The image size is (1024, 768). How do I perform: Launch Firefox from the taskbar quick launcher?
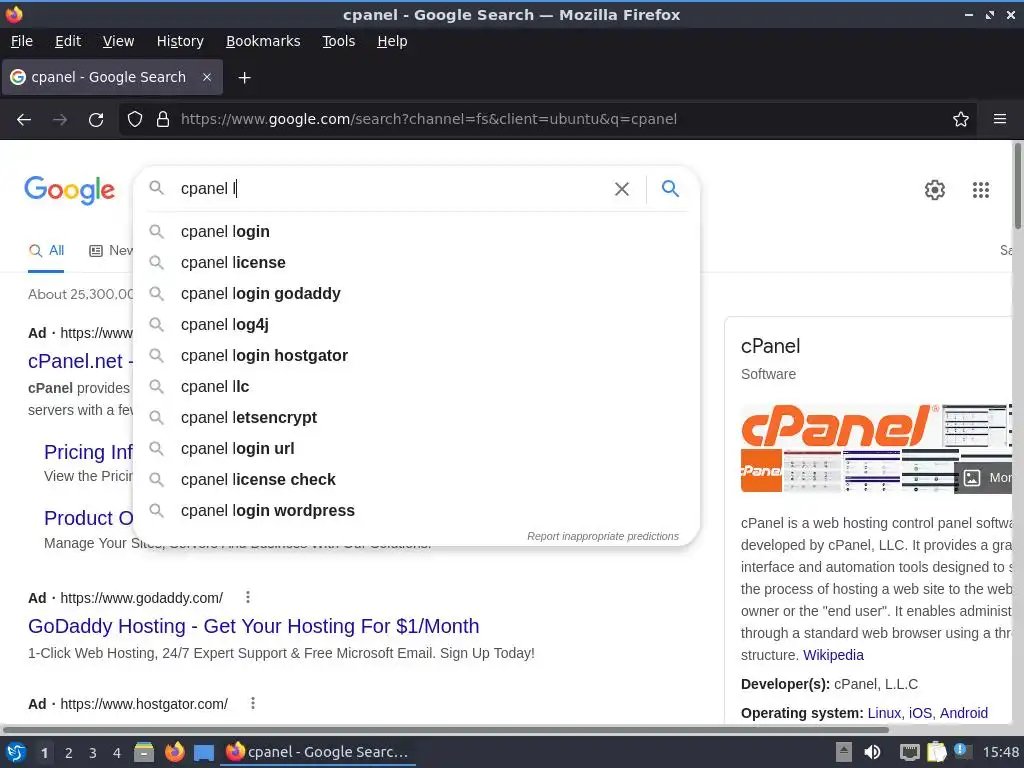pos(174,752)
